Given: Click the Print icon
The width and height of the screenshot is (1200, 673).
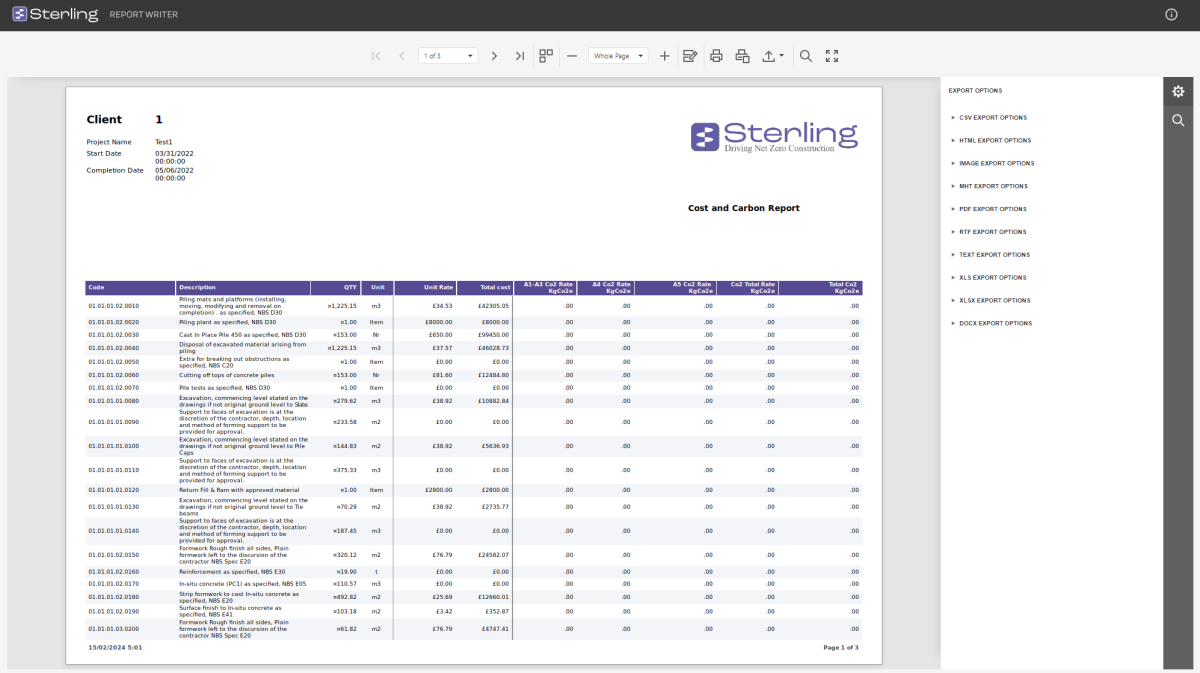Looking at the screenshot, I should point(716,55).
